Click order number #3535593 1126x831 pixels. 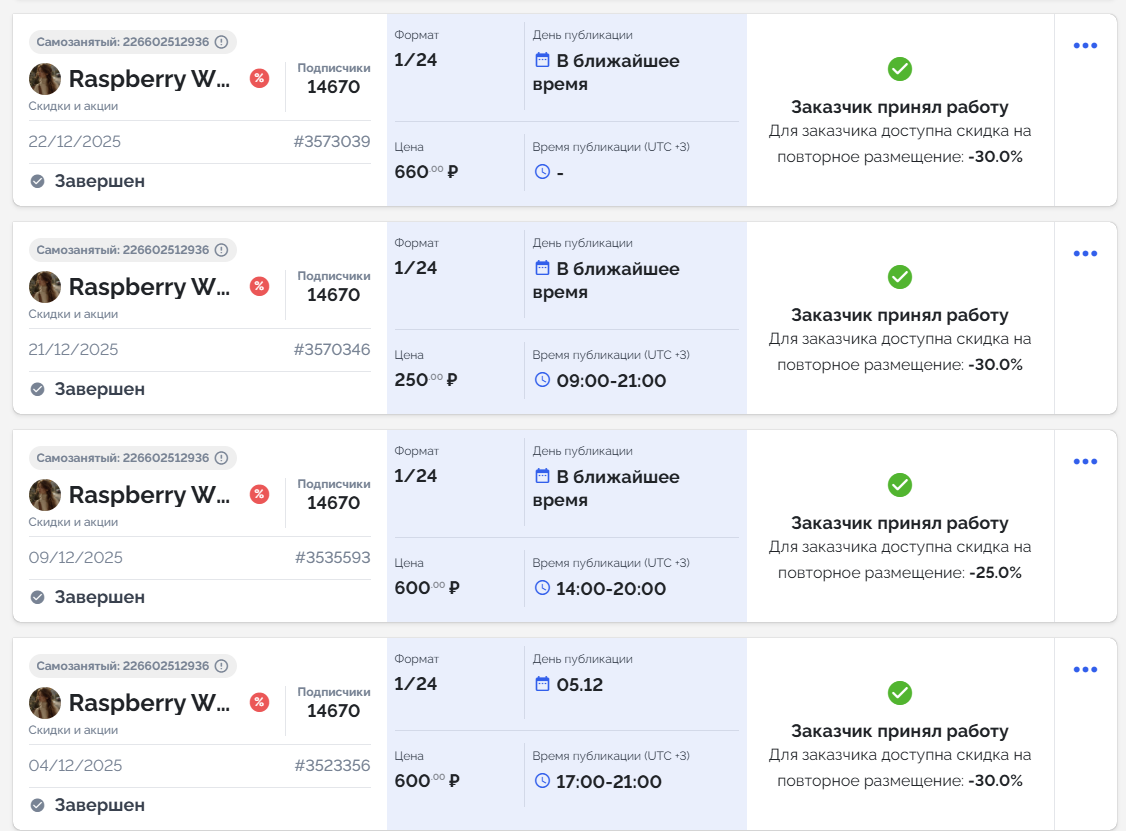click(332, 558)
